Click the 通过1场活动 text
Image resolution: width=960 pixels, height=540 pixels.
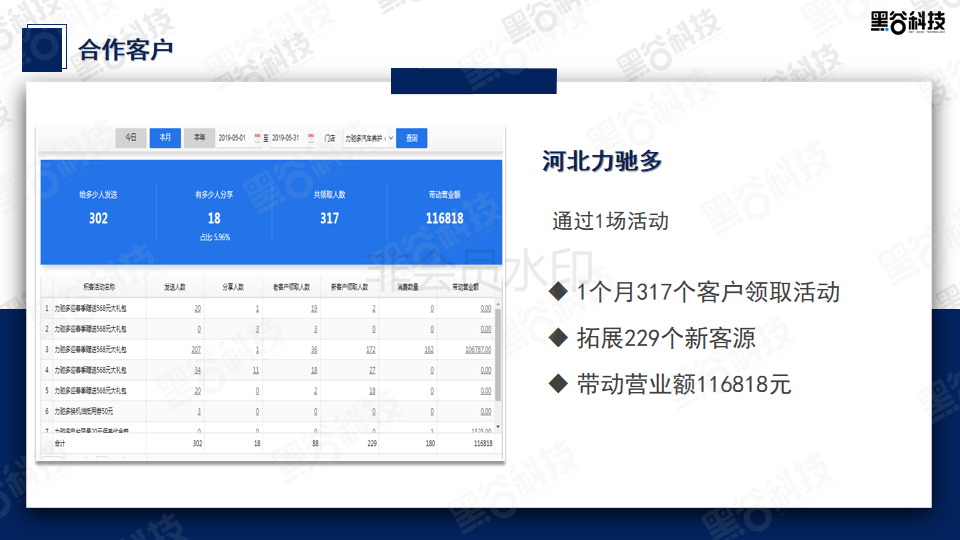pyautogui.click(x=610, y=221)
